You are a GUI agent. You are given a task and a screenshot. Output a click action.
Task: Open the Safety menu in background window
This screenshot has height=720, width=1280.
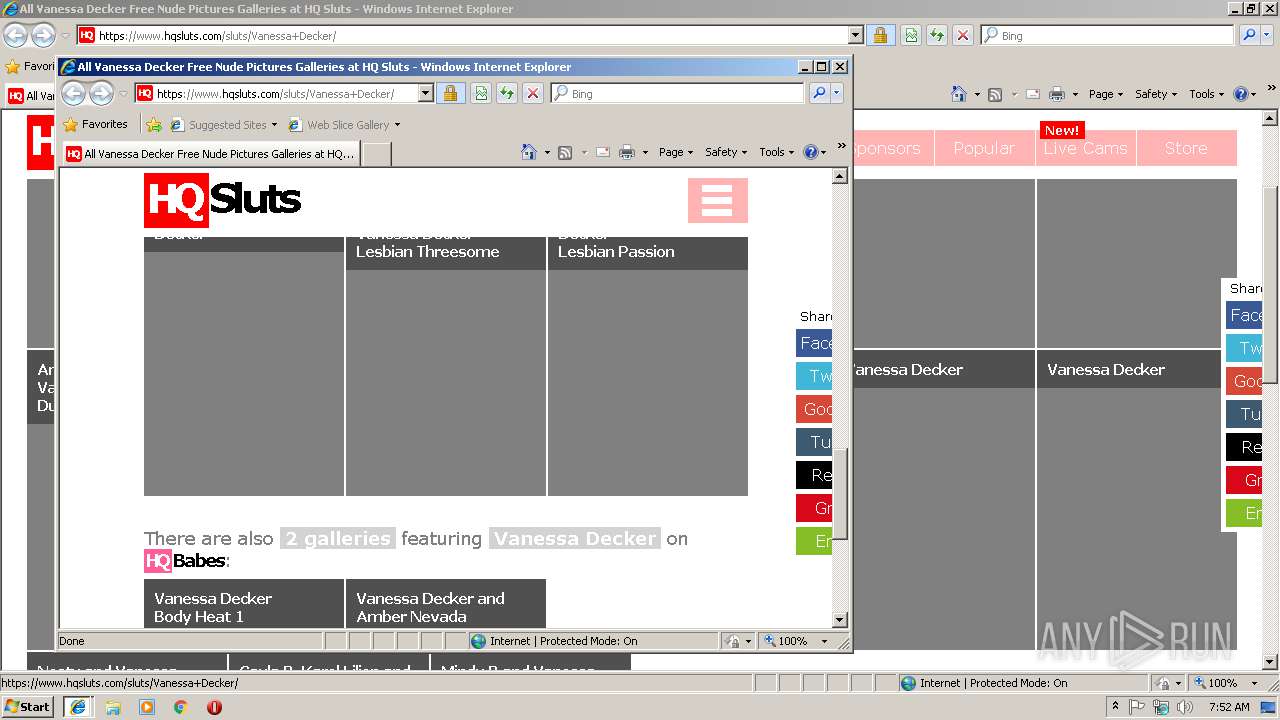click(1156, 94)
